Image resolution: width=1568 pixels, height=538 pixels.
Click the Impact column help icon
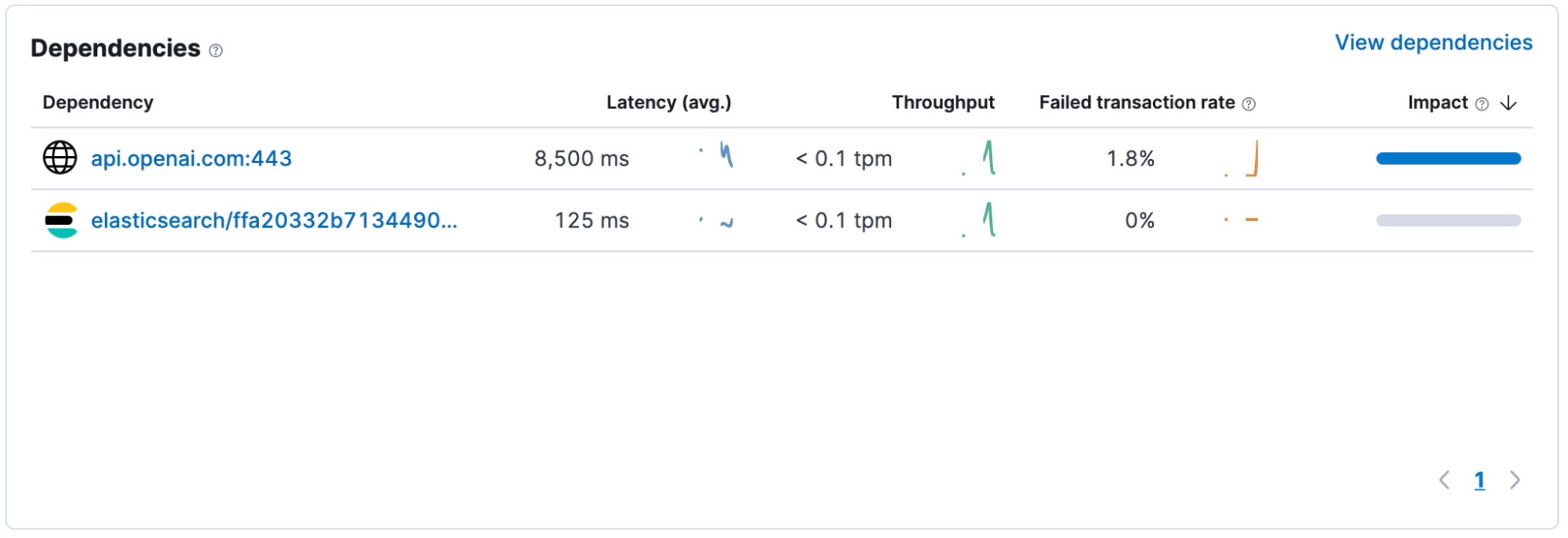[x=1481, y=103]
